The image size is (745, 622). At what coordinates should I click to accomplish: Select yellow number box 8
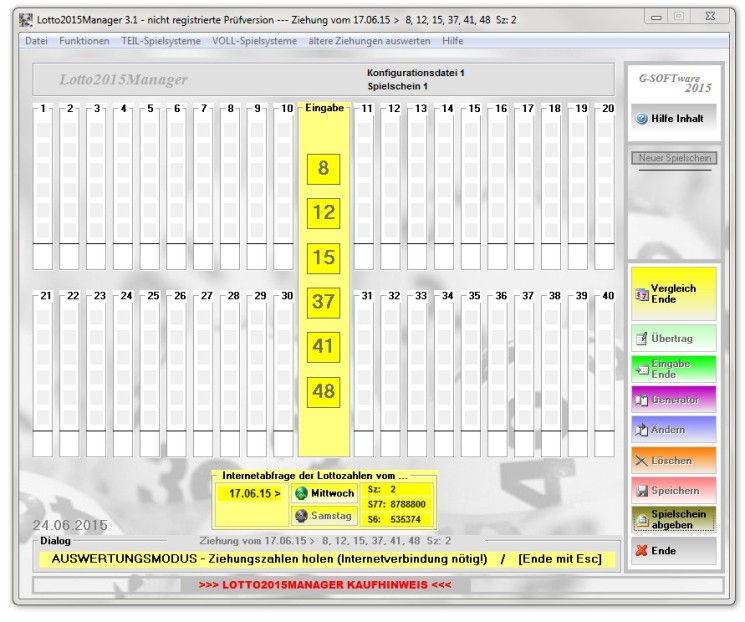[324, 169]
